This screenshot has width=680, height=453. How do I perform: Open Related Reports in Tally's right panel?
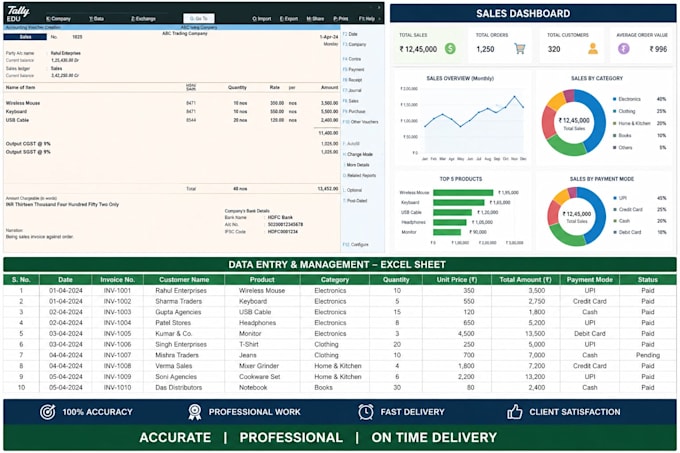click(360, 176)
